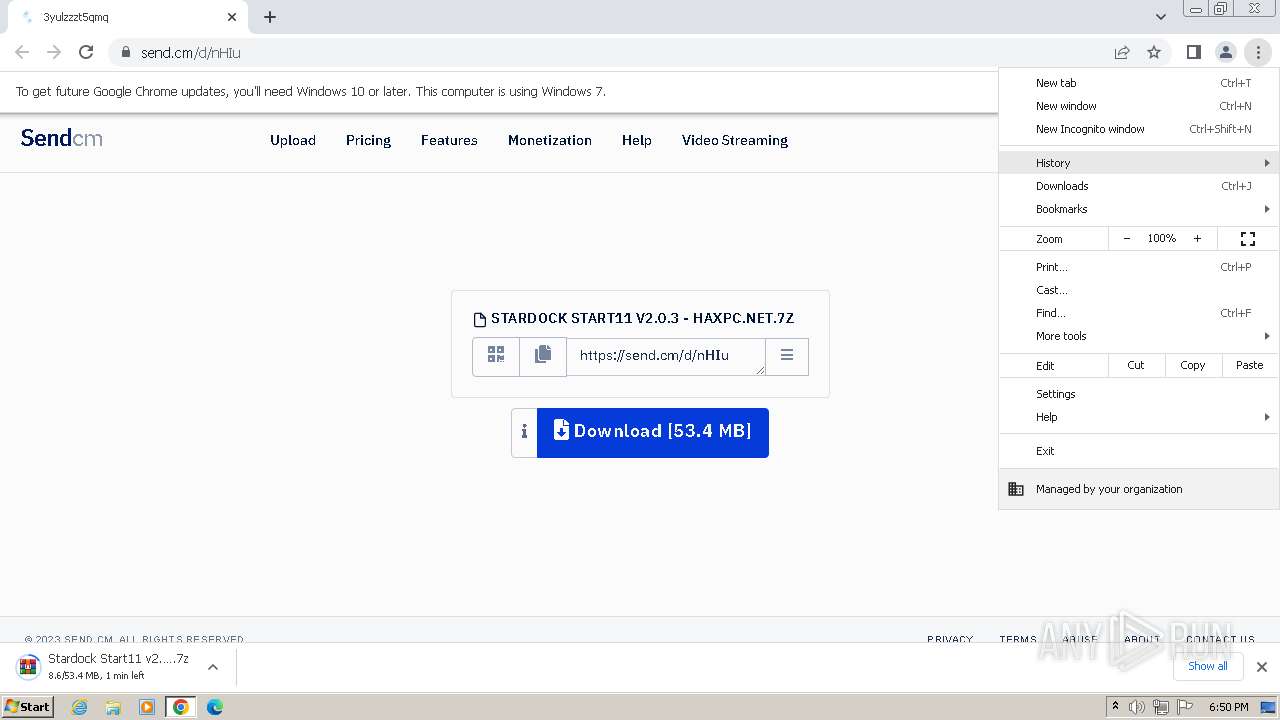Open Monetization navigation link
This screenshot has width=1280, height=720.
click(x=550, y=140)
